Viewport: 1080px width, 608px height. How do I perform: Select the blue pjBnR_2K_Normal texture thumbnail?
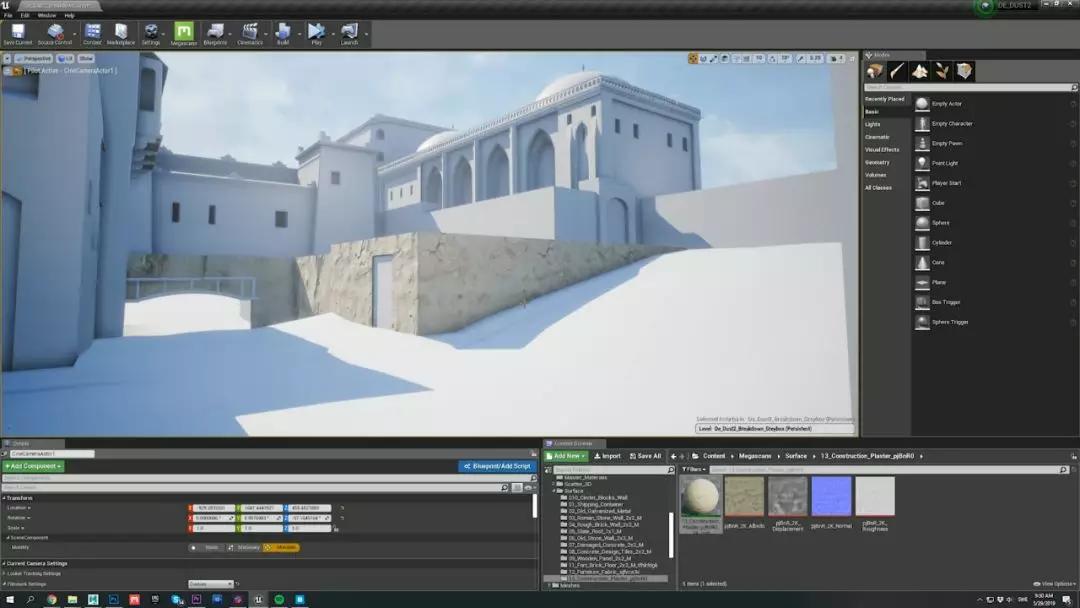[831, 496]
